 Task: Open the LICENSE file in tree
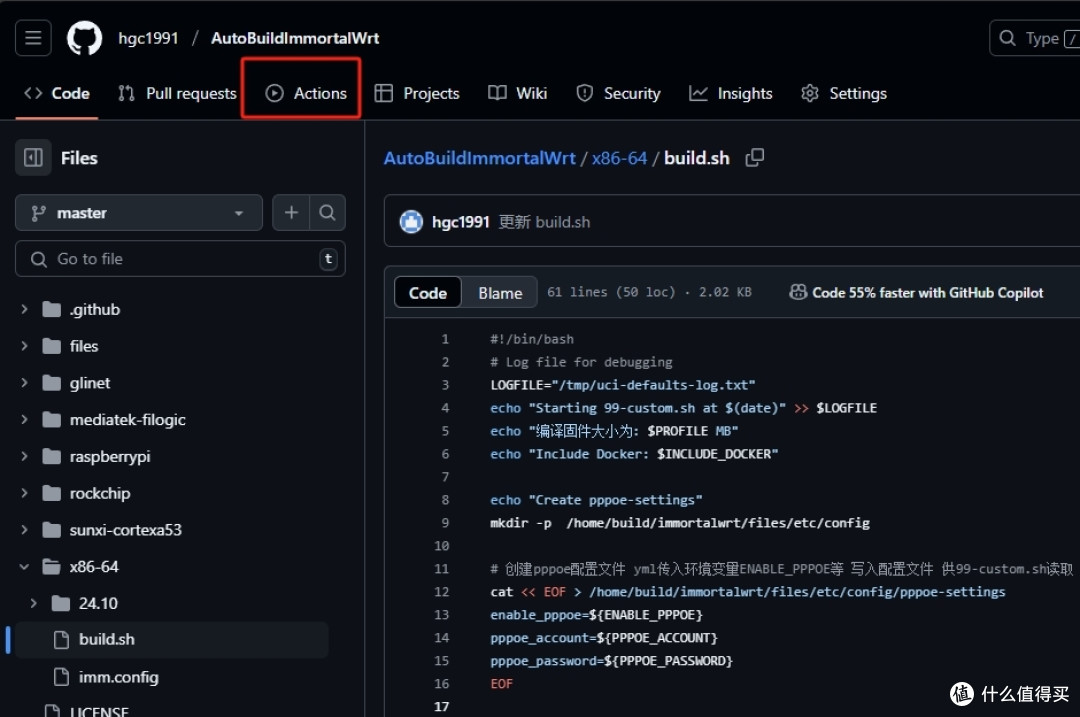coord(99,711)
